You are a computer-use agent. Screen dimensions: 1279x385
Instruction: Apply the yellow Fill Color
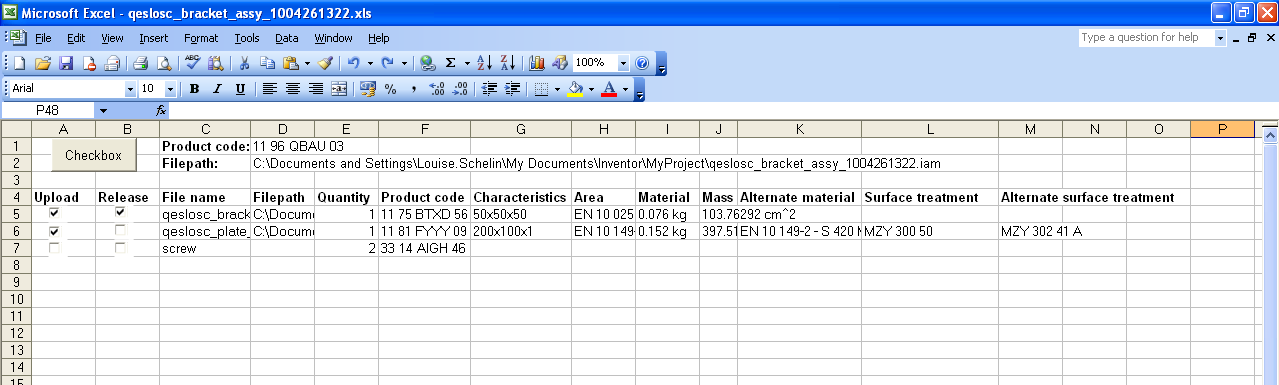coord(575,89)
